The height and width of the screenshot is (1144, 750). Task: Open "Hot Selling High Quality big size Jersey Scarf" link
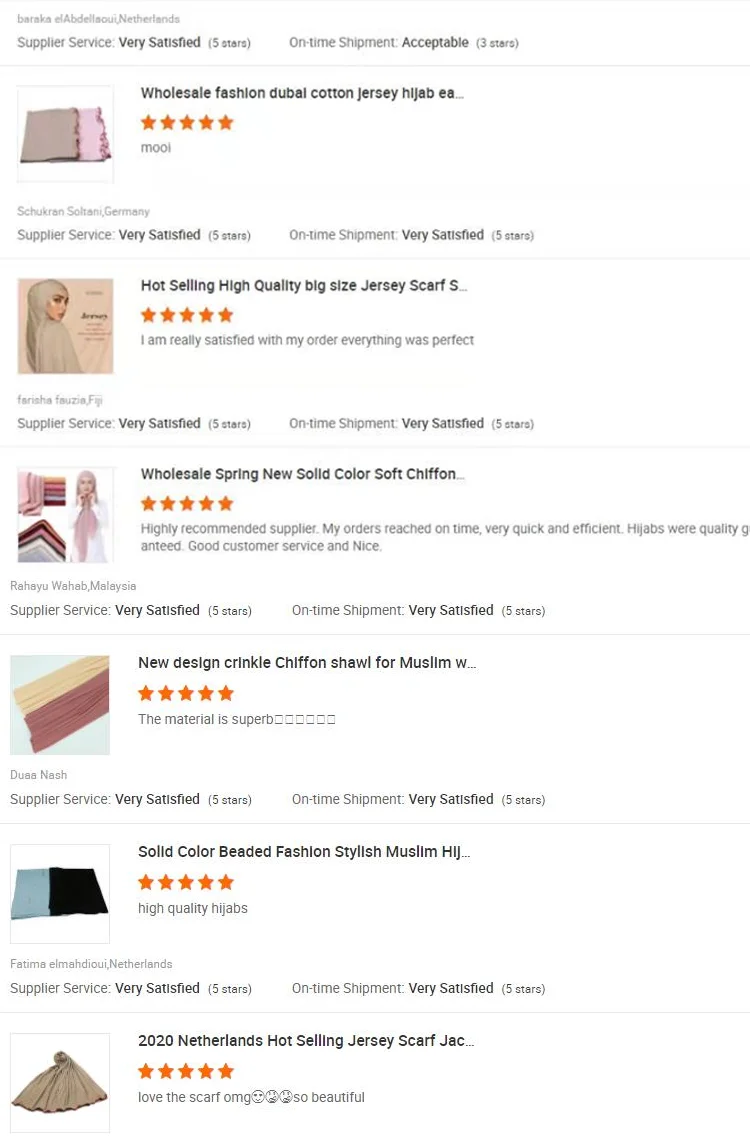(304, 285)
